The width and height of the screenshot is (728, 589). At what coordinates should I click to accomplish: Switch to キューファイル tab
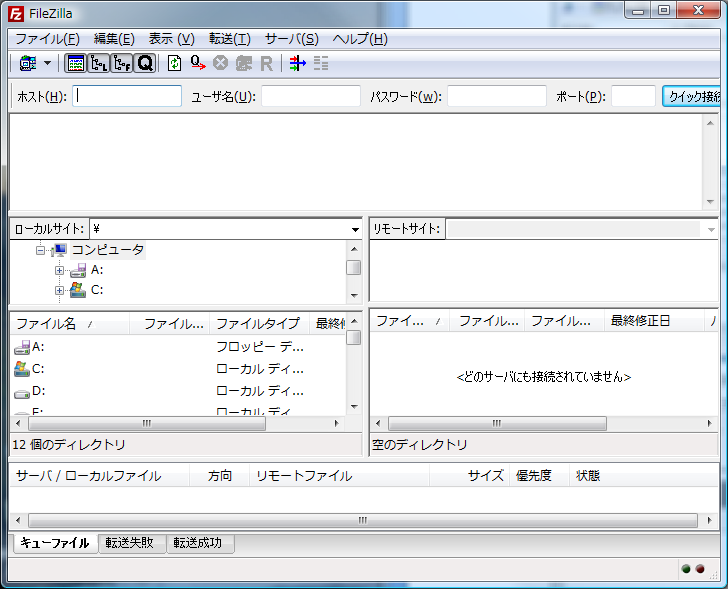click(55, 543)
